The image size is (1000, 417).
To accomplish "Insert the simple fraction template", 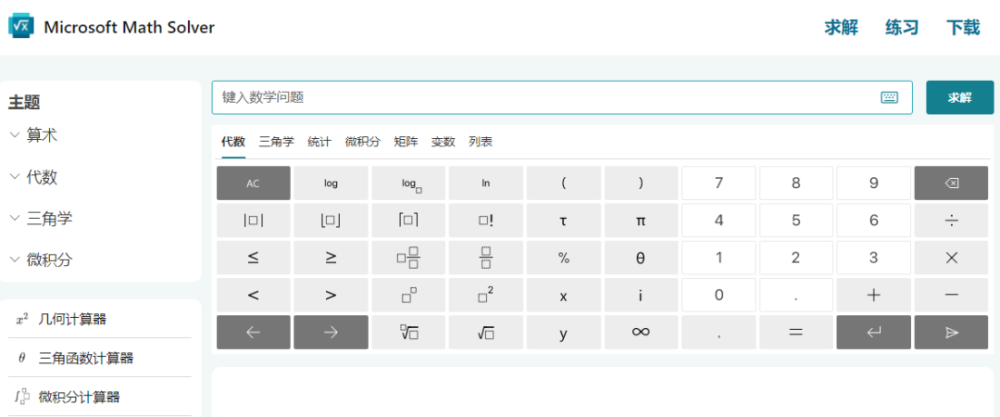I will (486, 258).
